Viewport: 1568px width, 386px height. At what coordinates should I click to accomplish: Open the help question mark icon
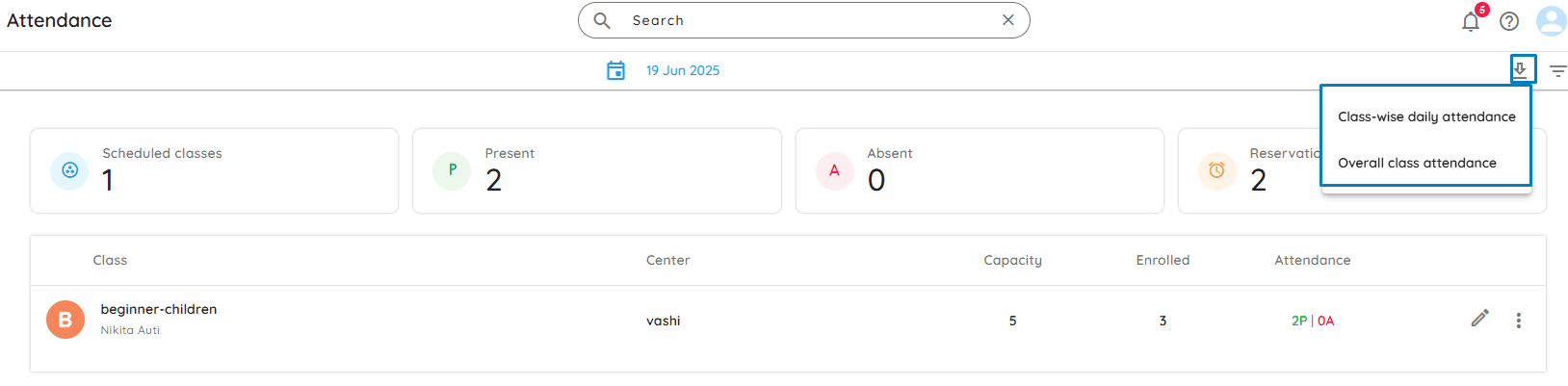pos(1509,21)
